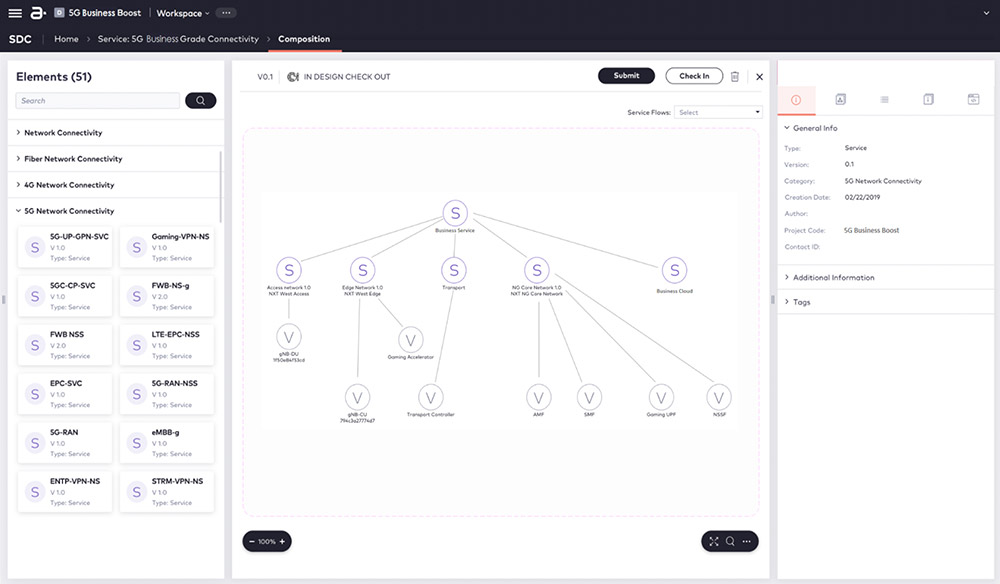Image resolution: width=1000 pixels, height=584 pixels.
Task: Click the IN DESIGN CHECK OUT status icon
Action: point(293,77)
